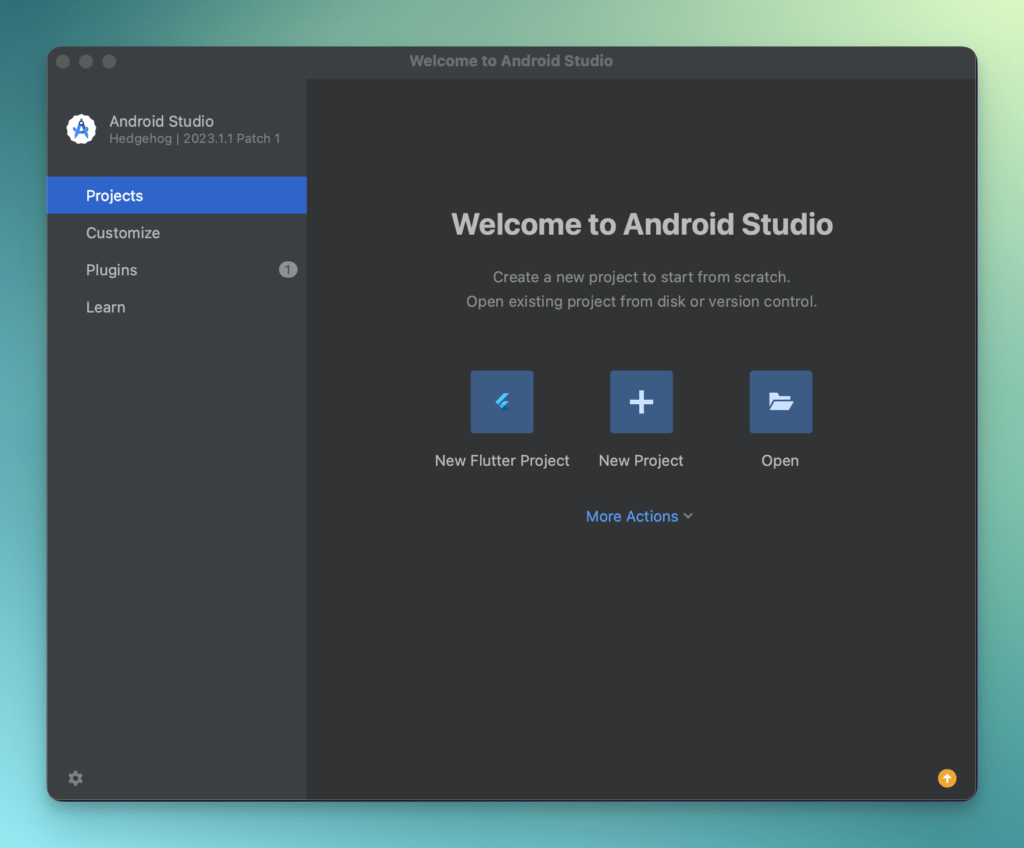Click the New Project label

click(641, 461)
